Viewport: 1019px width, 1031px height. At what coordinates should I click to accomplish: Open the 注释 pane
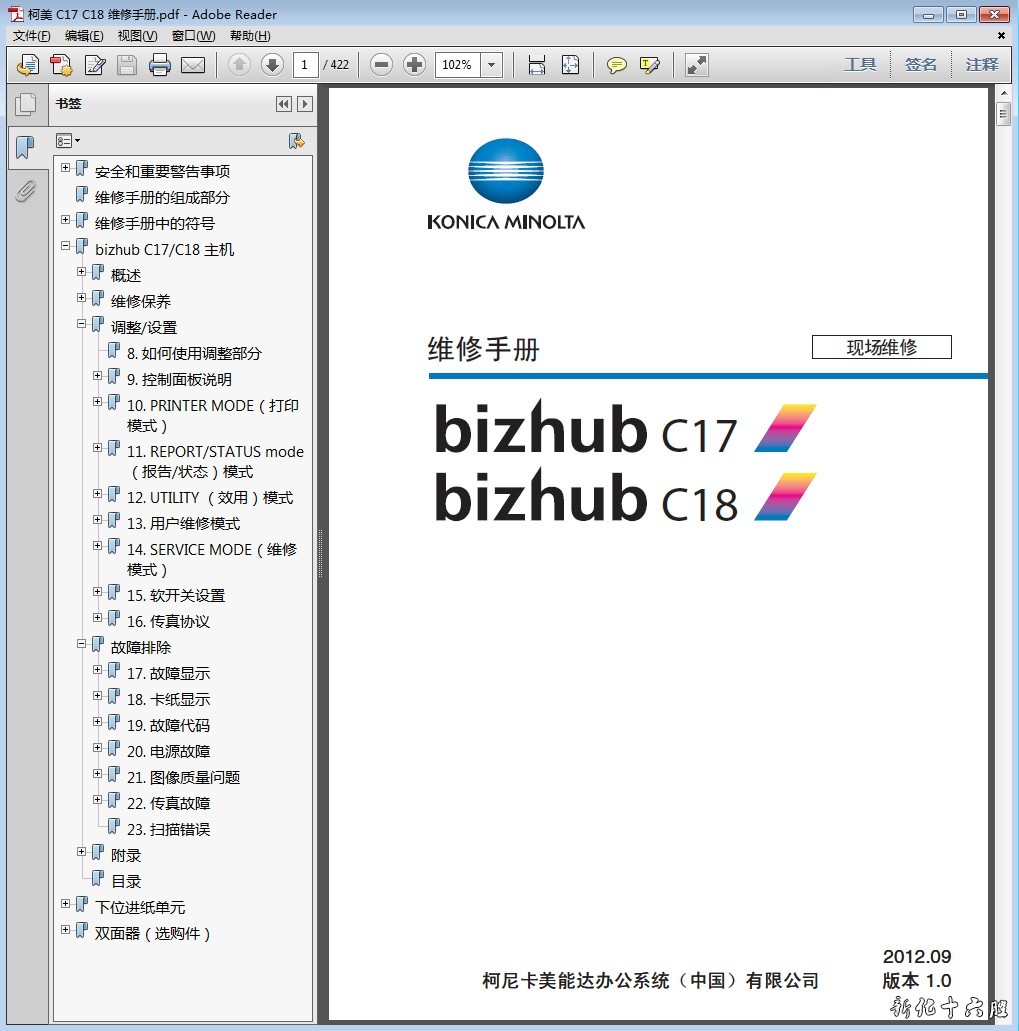[981, 65]
